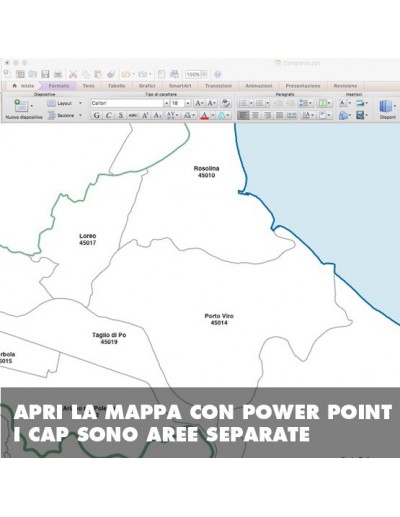Open the Tabelle tab
This screenshot has width=400, height=517.
coord(116,86)
